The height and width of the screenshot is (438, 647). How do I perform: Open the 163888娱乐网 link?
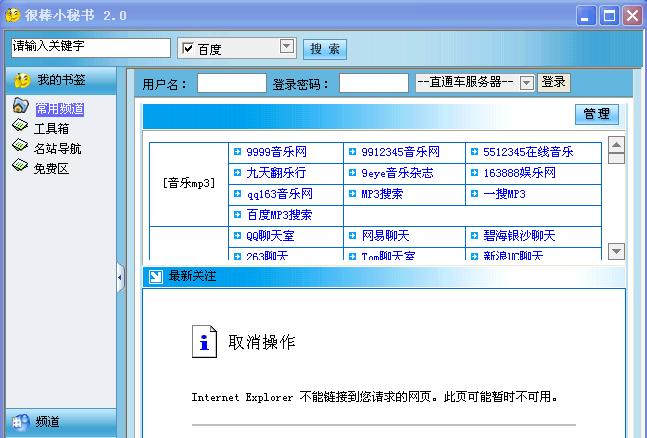pos(519,173)
